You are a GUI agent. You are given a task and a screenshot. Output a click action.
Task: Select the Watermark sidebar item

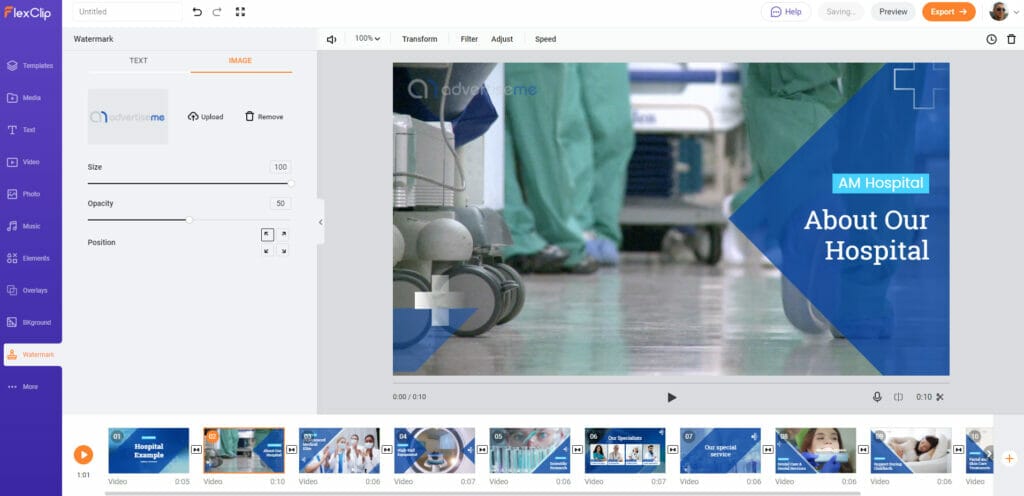pos(33,354)
